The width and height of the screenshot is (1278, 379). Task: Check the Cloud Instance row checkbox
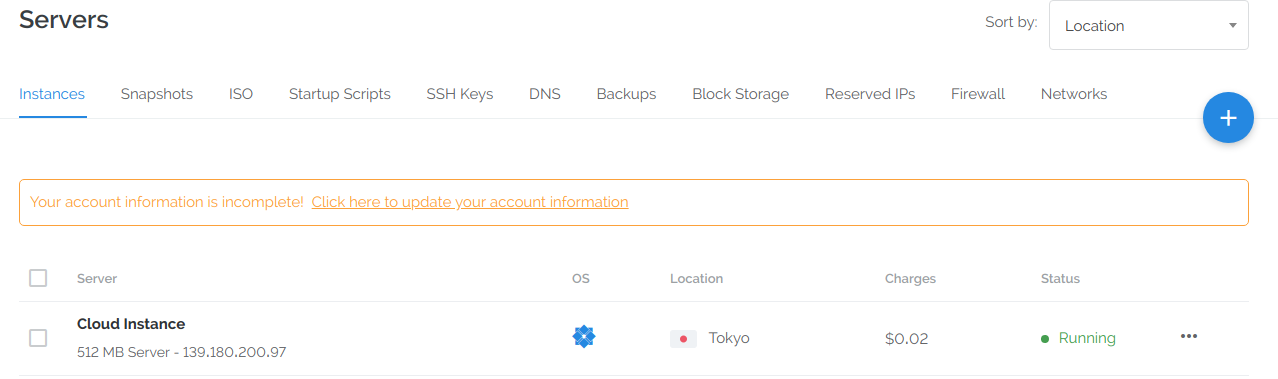(x=38, y=338)
